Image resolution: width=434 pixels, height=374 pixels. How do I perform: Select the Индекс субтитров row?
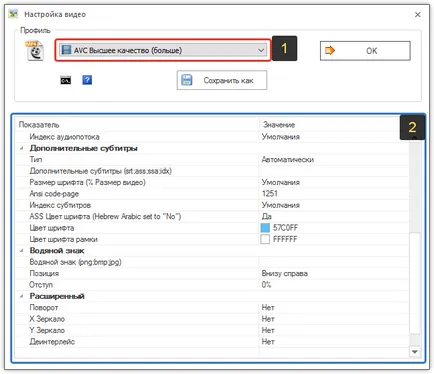click(x=212, y=205)
